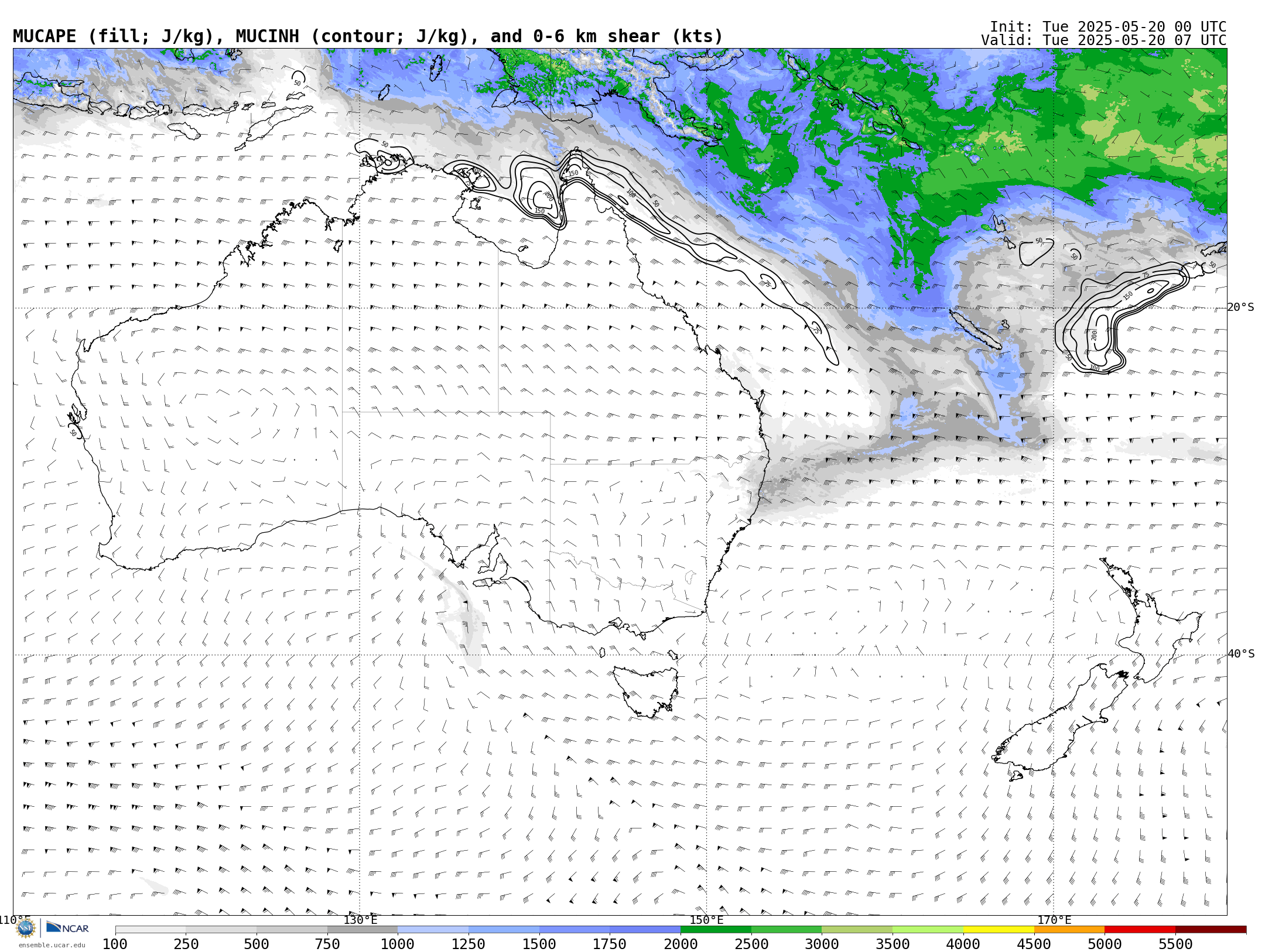
Task: Pick the pale blue 1000–1250 colorbar swatch
Action: 433,930
